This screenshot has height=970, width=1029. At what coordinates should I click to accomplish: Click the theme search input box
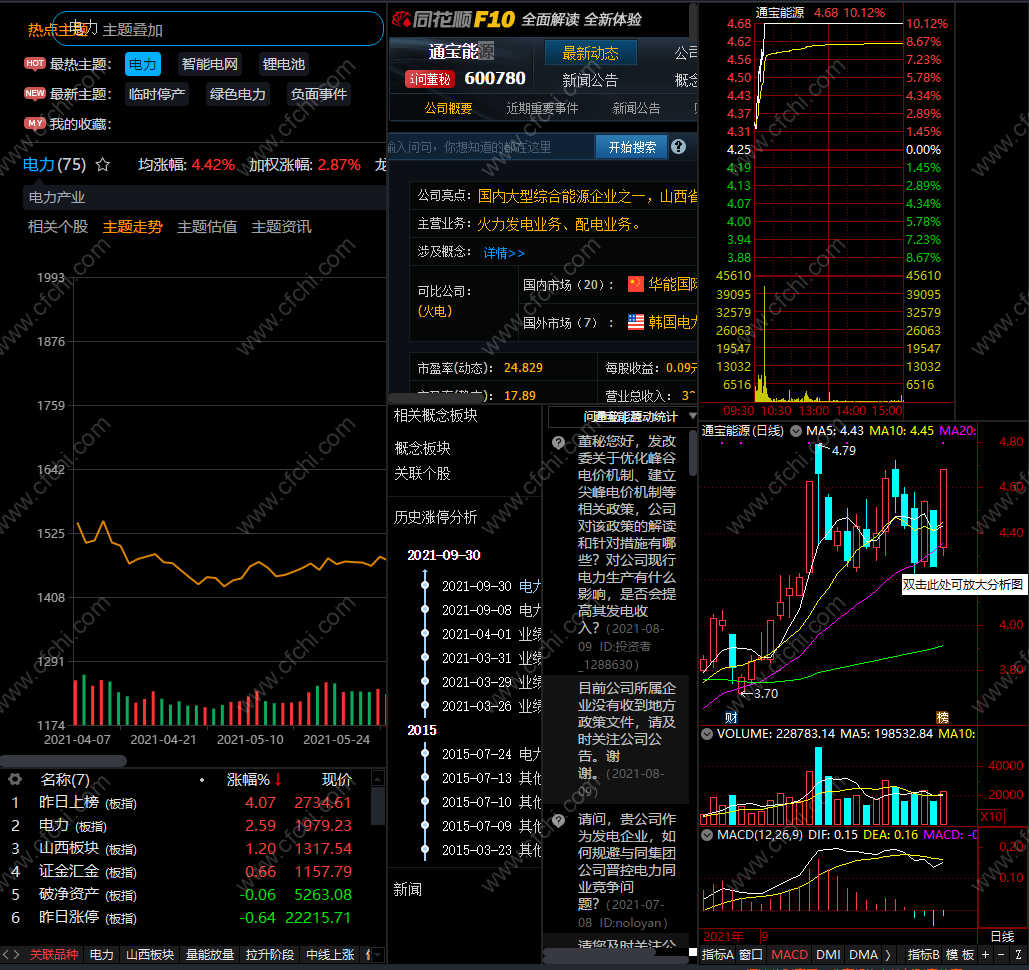[x=218, y=29]
